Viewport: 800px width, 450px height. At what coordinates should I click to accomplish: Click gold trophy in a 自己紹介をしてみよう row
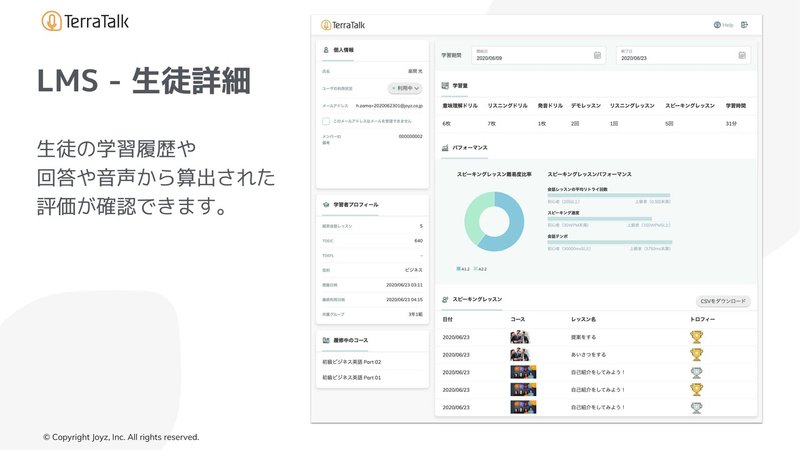coord(696,389)
